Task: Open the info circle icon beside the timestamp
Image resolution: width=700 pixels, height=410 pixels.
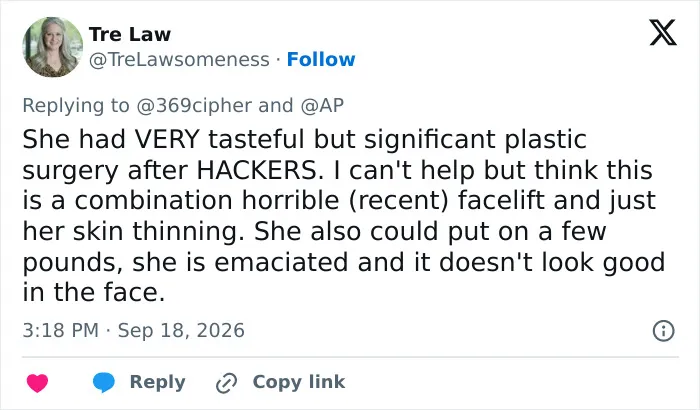Action: (x=663, y=331)
